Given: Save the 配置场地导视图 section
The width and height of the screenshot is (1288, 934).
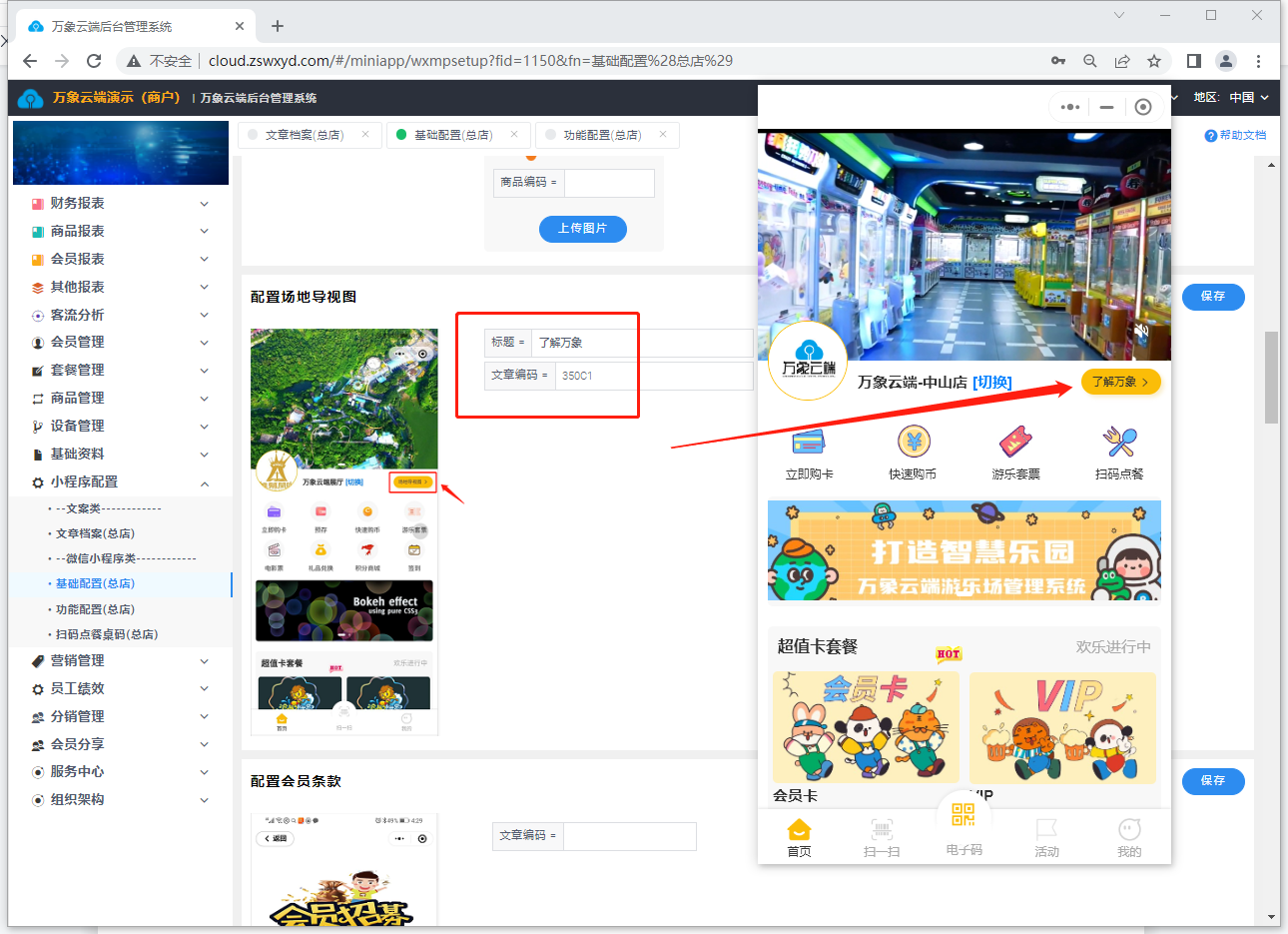Looking at the screenshot, I should click(1213, 297).
